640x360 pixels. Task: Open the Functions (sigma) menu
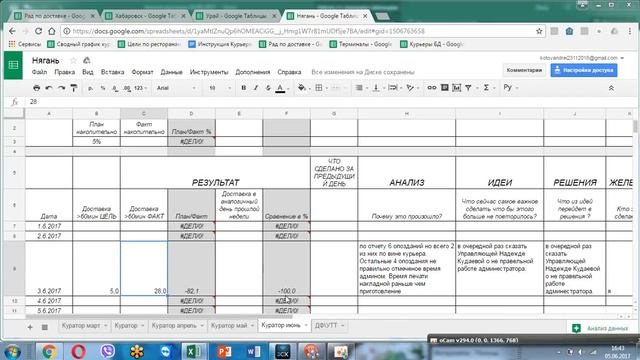(x=488, y=88)
